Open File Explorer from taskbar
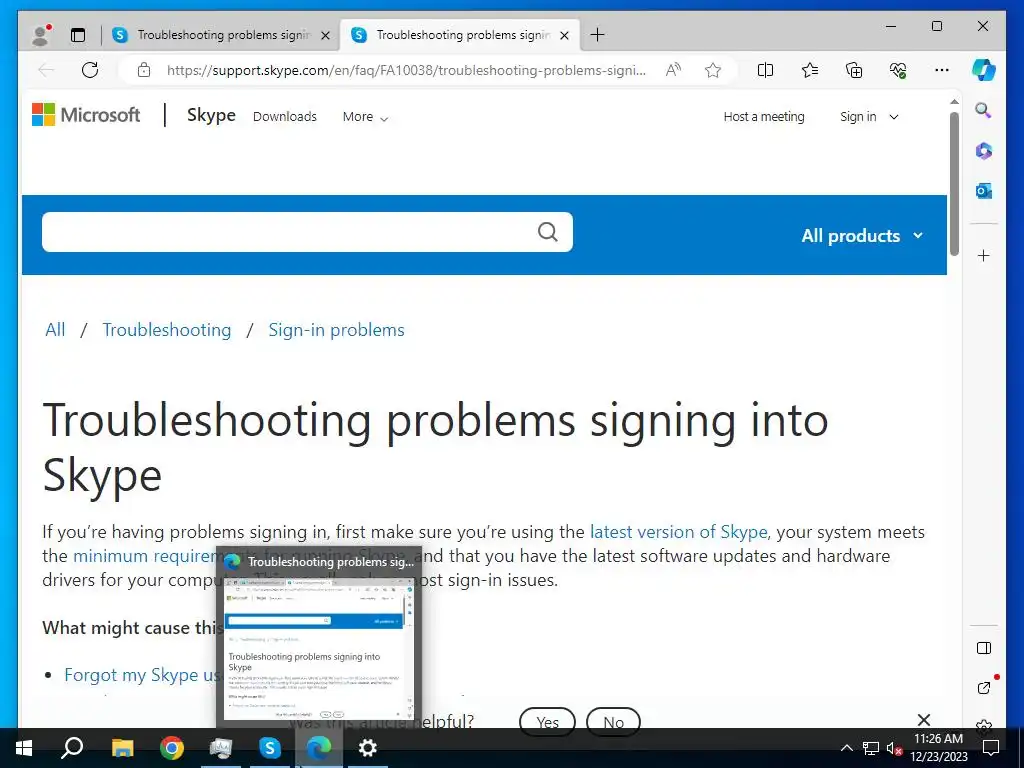Image resolution: width=1024 pixels, height=768 pixels. coord(122,748)
